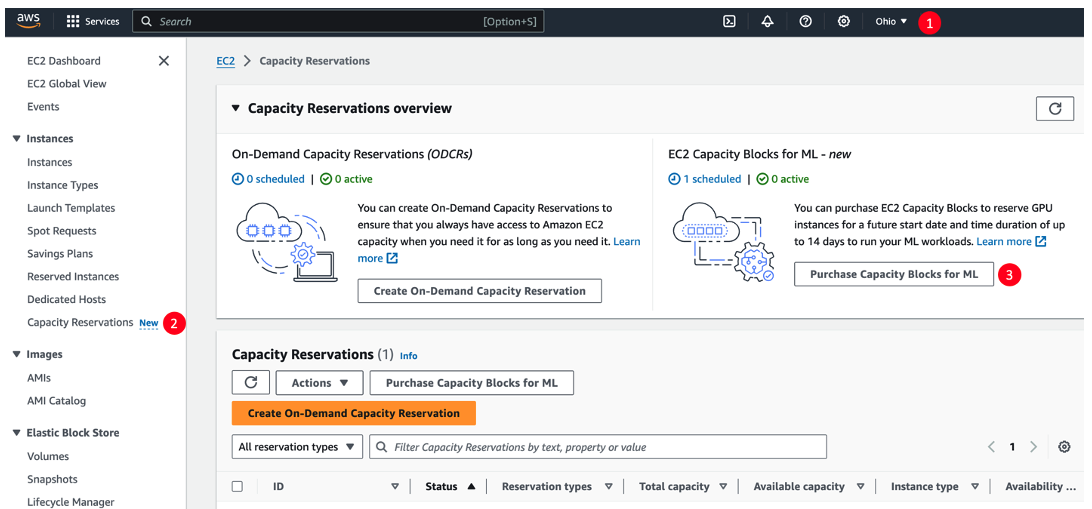1092x509 pixels.
Task: Click the Availability column header
Action: [x=1040, y=487]
